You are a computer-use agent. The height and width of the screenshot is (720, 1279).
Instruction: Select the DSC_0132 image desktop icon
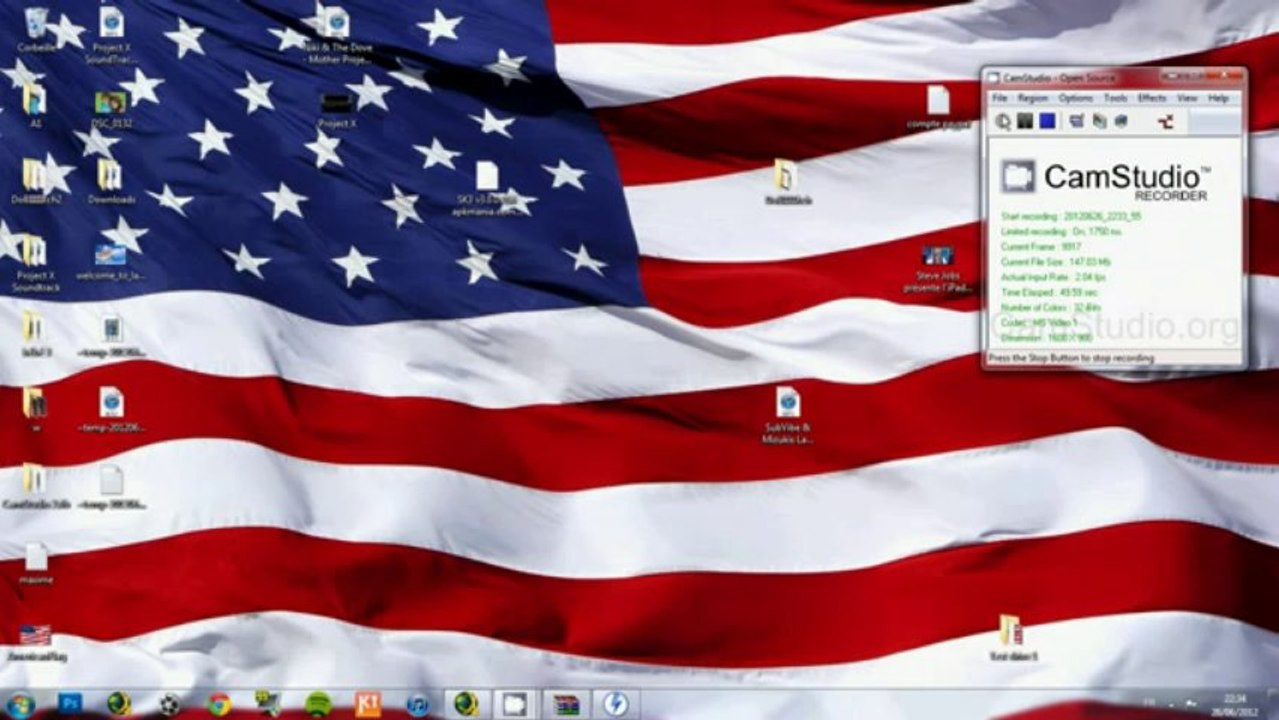coord(111,109)
